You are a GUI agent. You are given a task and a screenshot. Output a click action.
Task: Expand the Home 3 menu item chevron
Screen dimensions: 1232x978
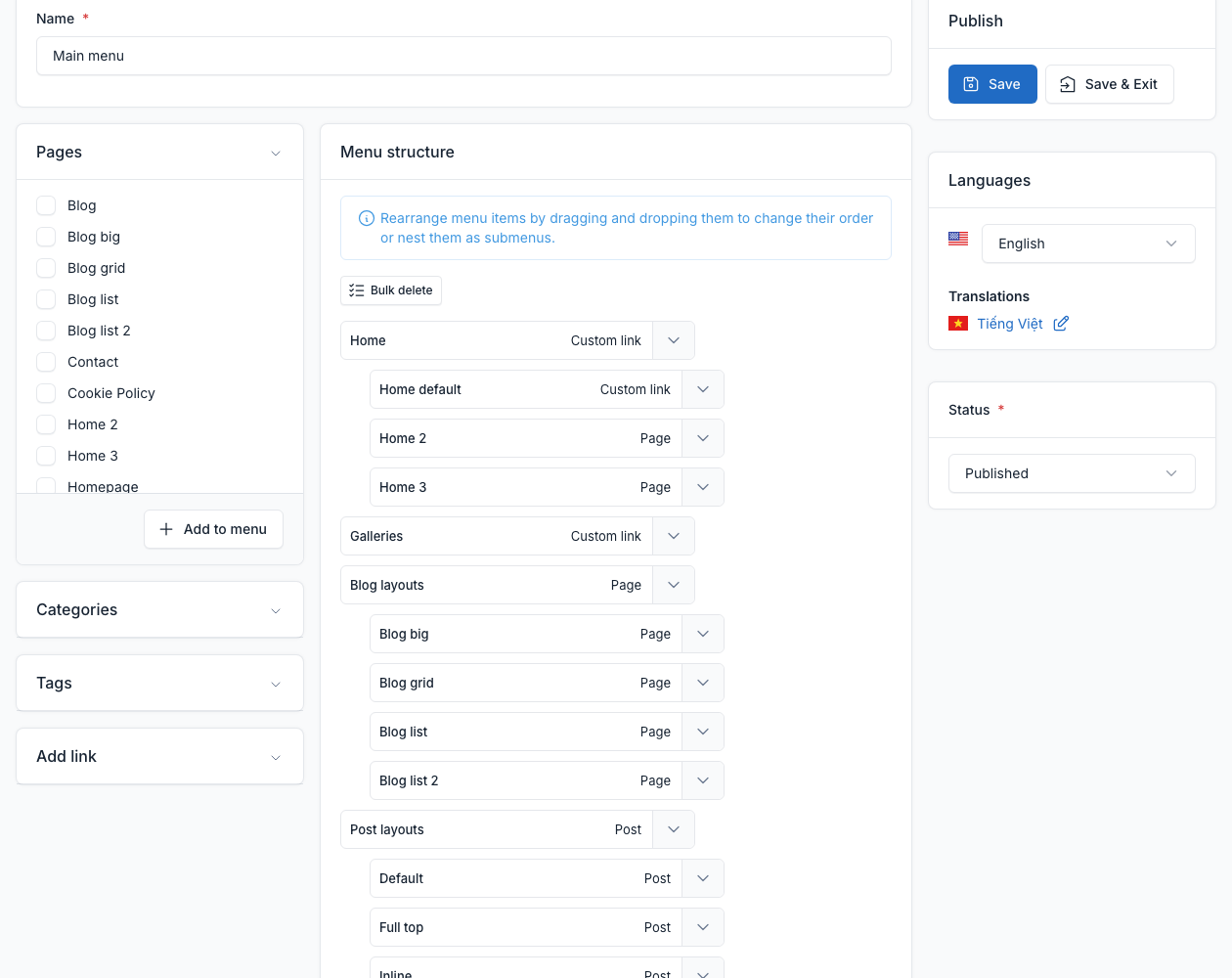click(703, 487)
